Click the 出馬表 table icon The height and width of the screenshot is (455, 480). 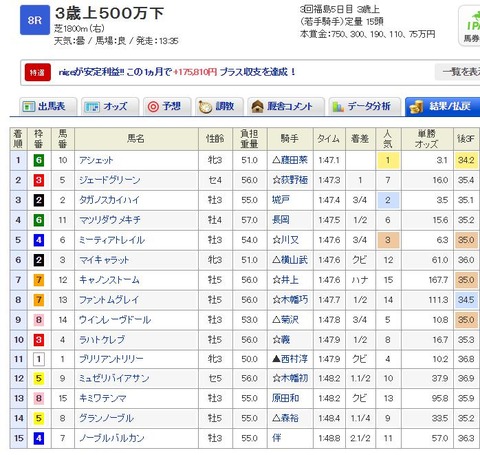pos(28,107)
